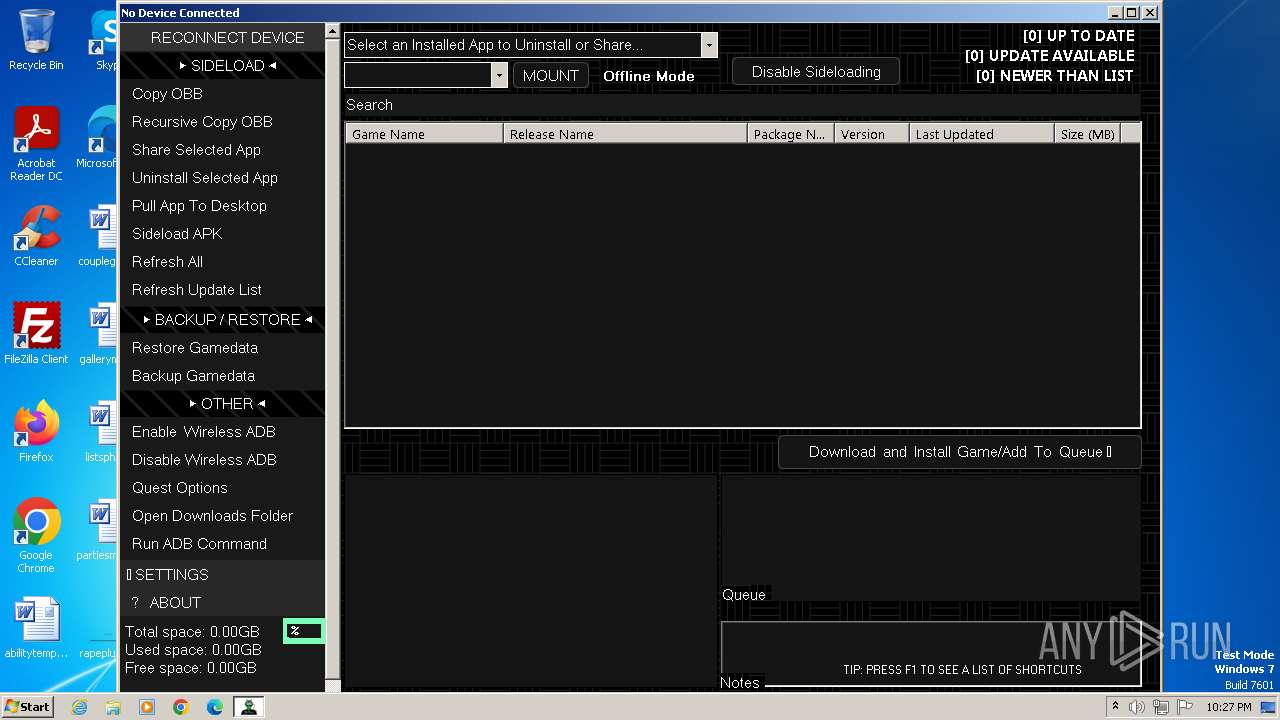Viewport: 1280px width, 720px height.
Task: Open the Recycle Bin desktop icon
Action: coord(35,40)
